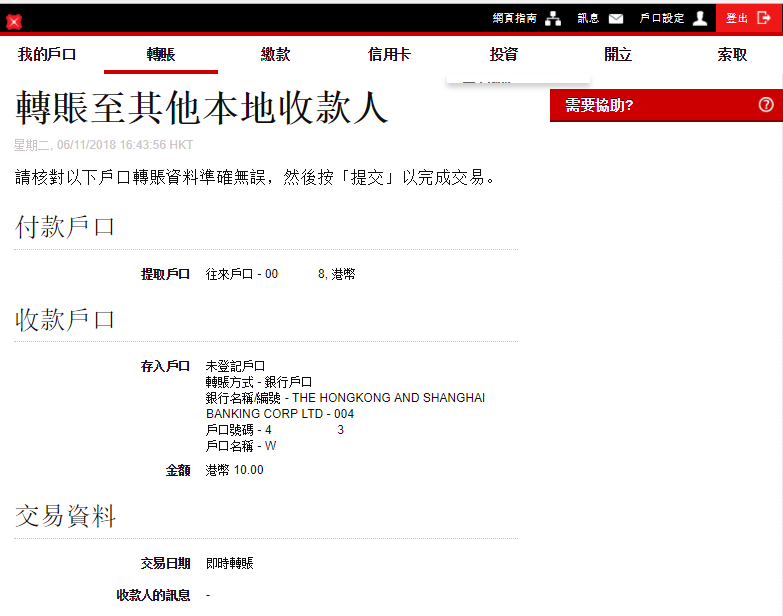Click the 港幣 10.00 amount value
Viewport: 783px width, 616px height.
pyautogui.click(x=235, y=470)
